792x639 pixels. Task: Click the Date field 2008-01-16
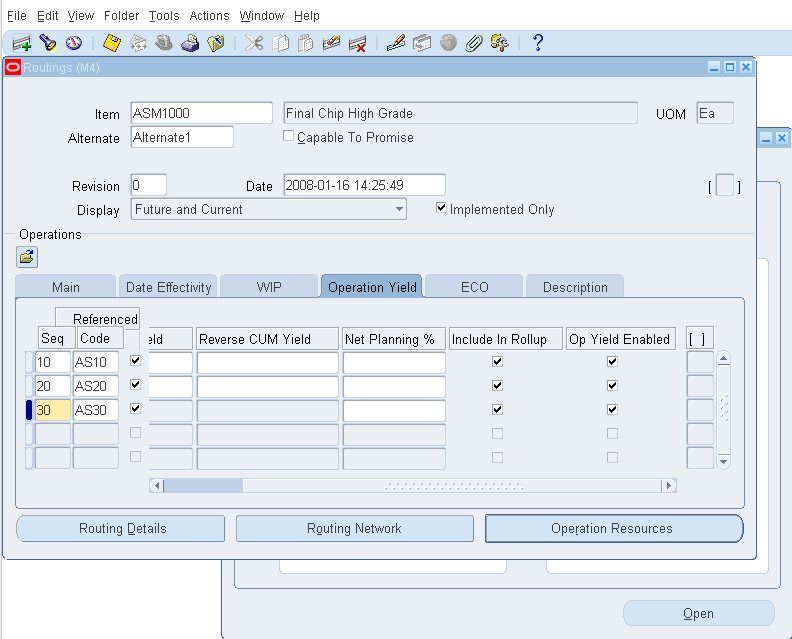364,185
